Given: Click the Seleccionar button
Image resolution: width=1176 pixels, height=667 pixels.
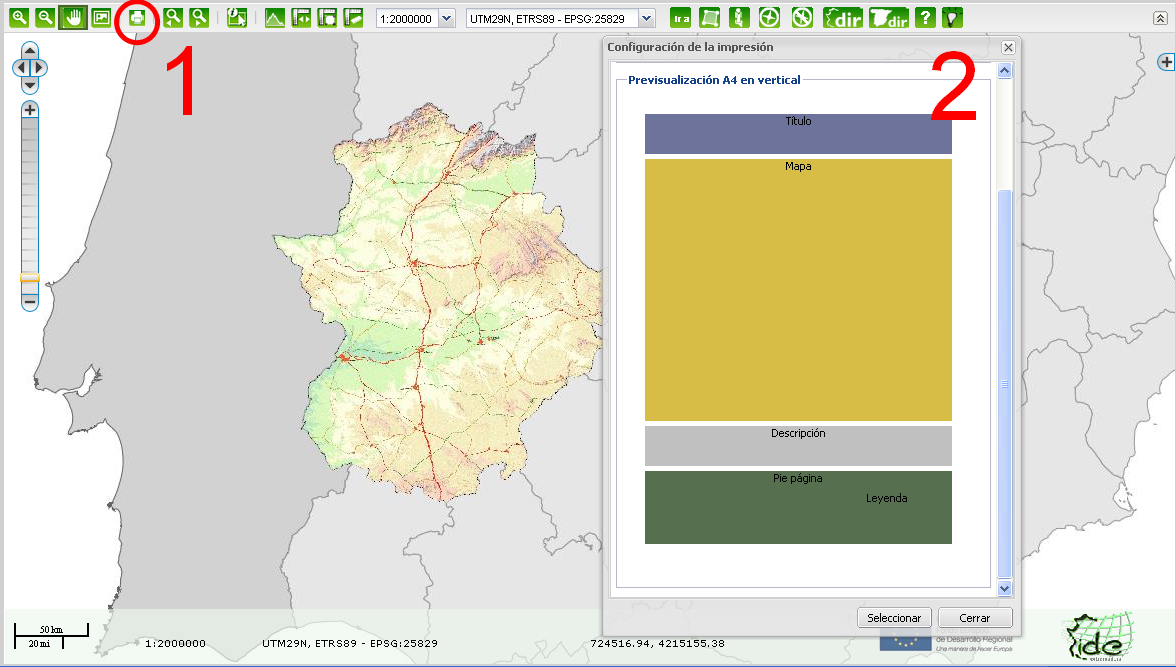Looking at the screenshot, I should coord(894,617).
